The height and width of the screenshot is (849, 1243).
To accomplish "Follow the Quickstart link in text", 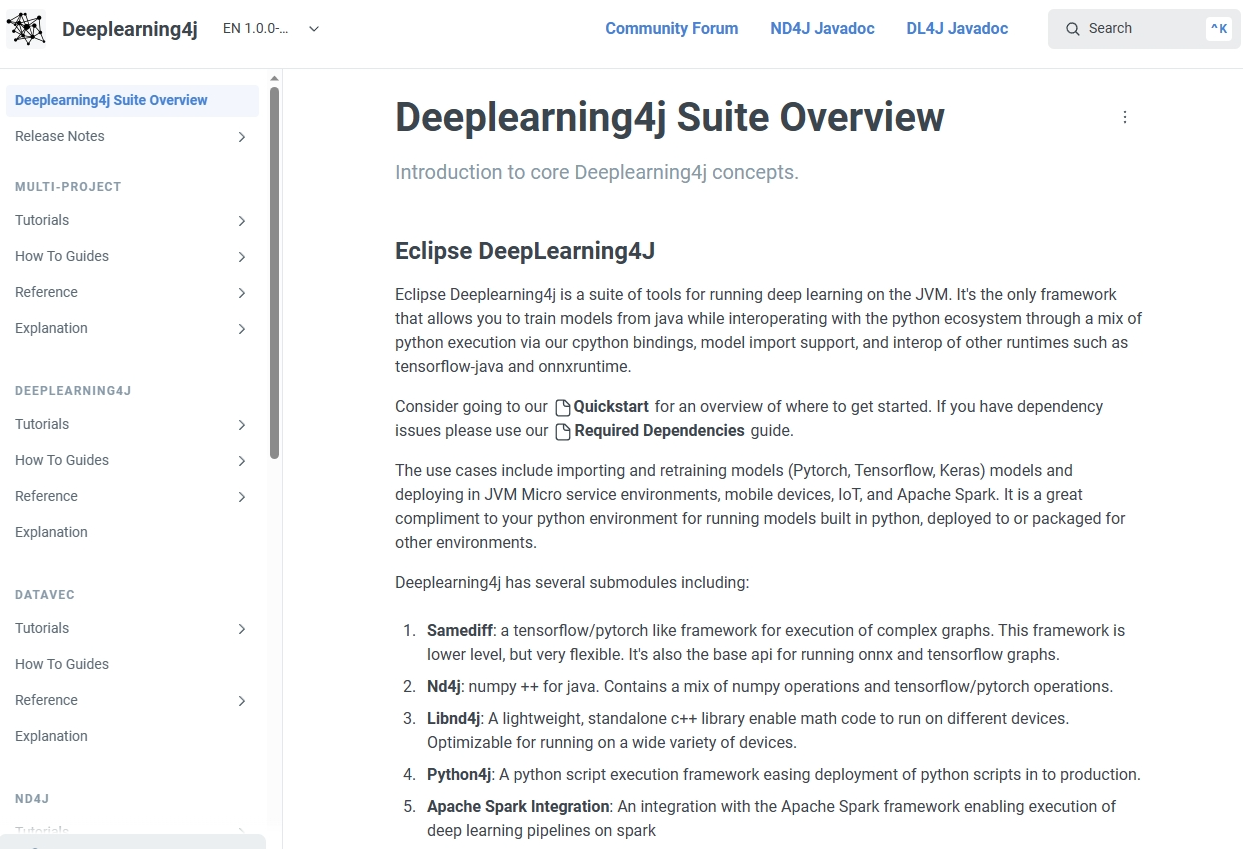I will [610, 407].
